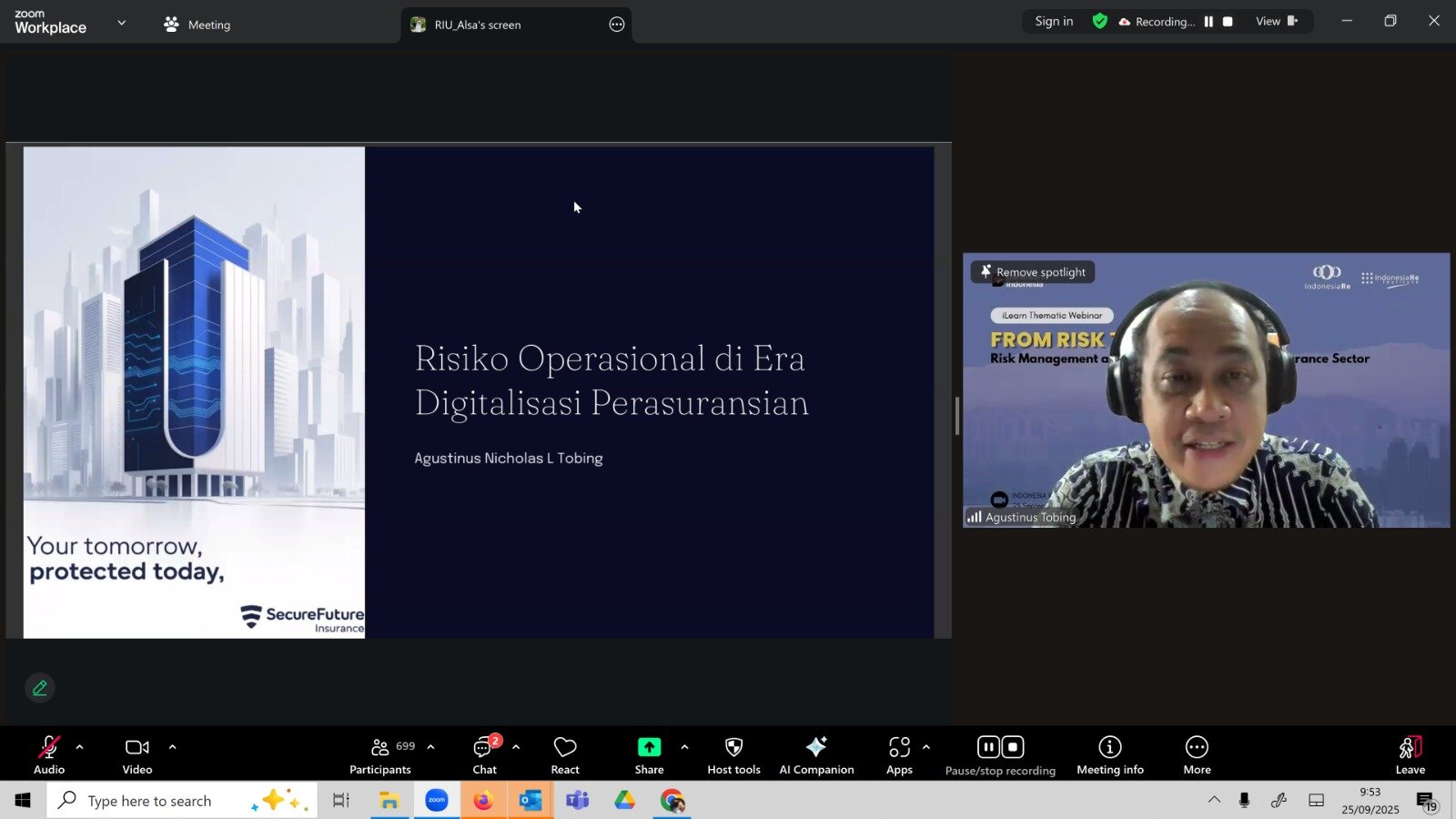Click the divider handle beside shared screen
This screenshot has width=1456, height=819.
[956, 416]
